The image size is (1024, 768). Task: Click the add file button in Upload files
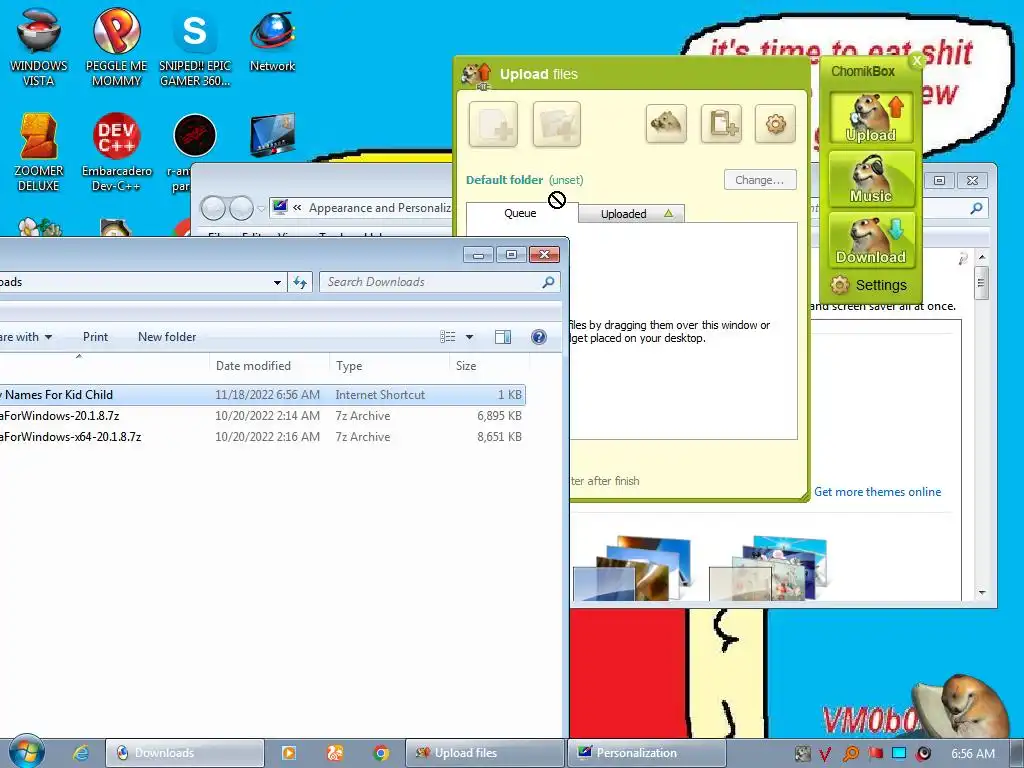click(x=493, y=123)
